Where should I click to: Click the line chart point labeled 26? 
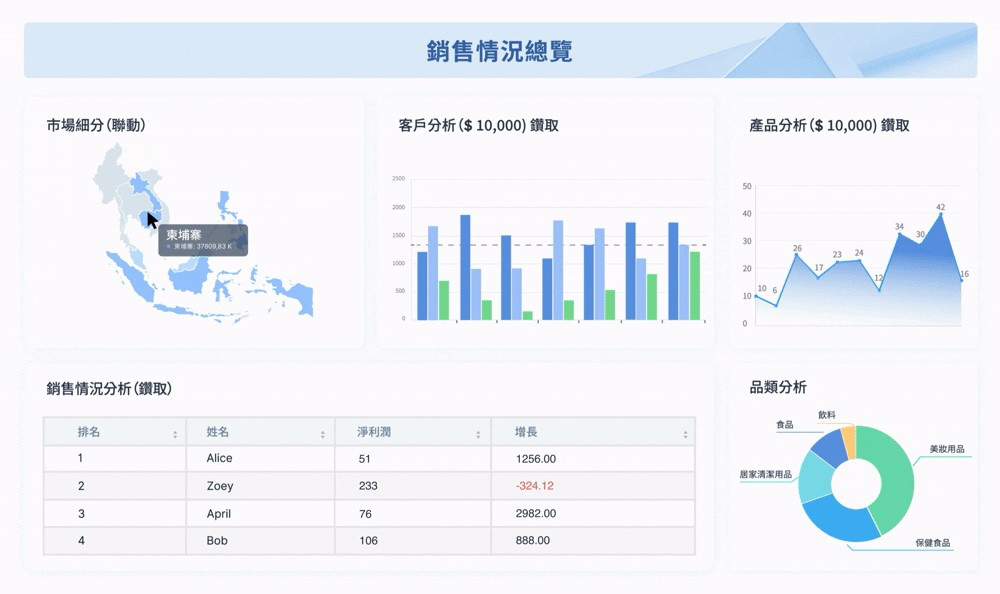click(797, 255)
